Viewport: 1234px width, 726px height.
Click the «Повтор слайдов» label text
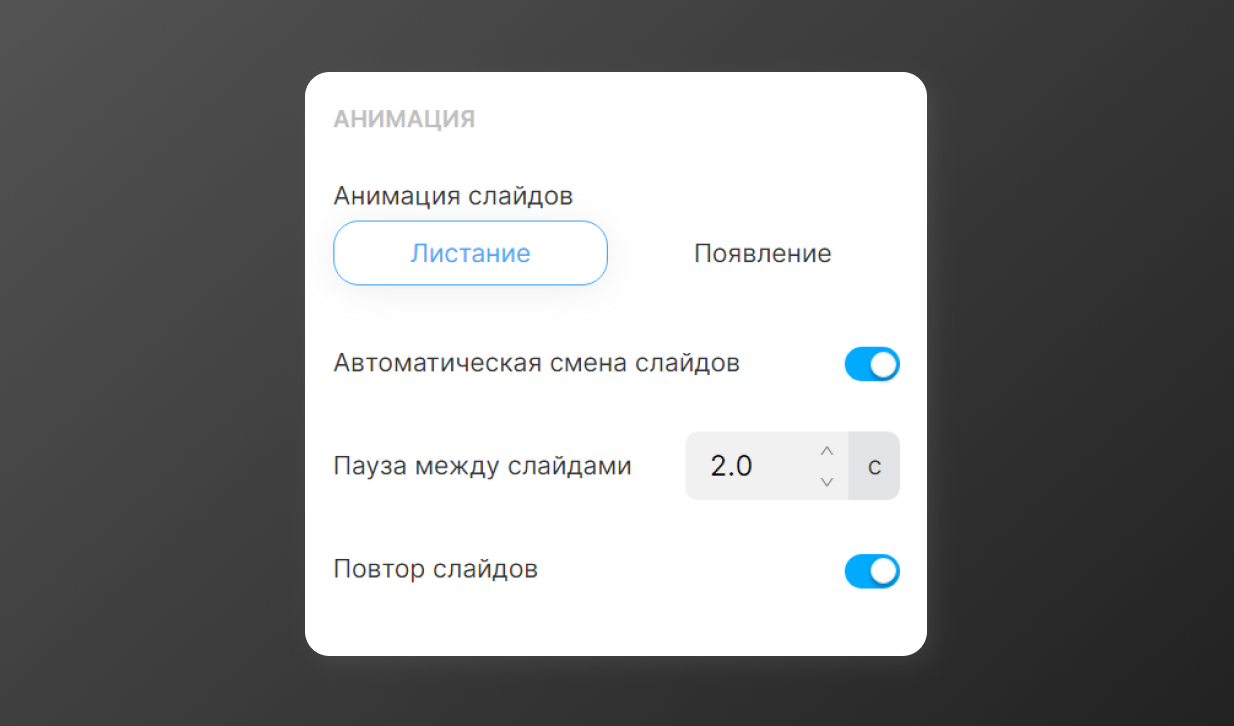[x=435, y=570]
